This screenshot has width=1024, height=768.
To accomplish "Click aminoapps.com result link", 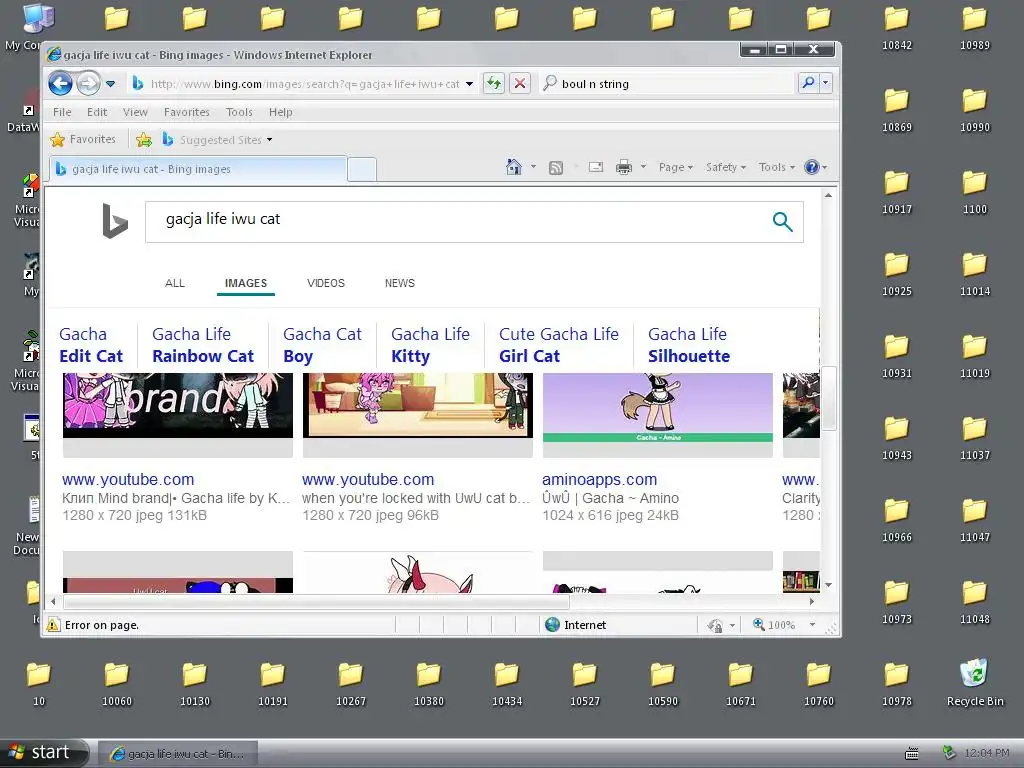I will pyautogui.click(x=600, y=479).
